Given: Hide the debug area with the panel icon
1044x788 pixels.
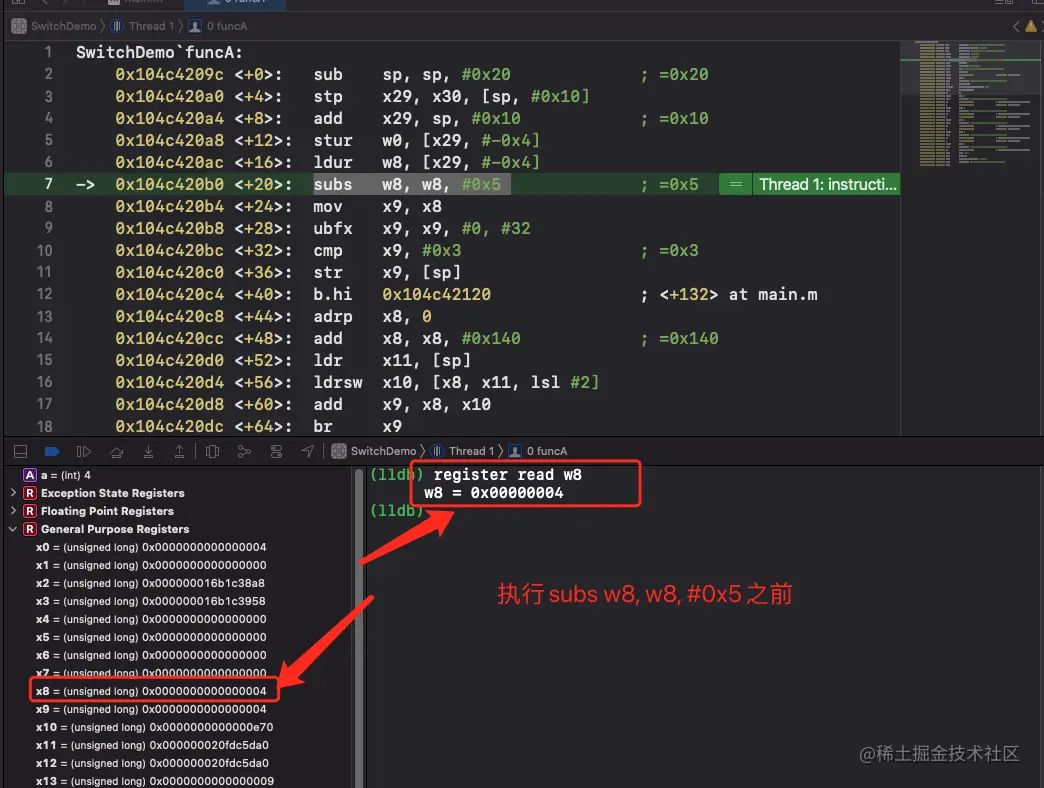Looking at the screenshot, I should point(21,452).
